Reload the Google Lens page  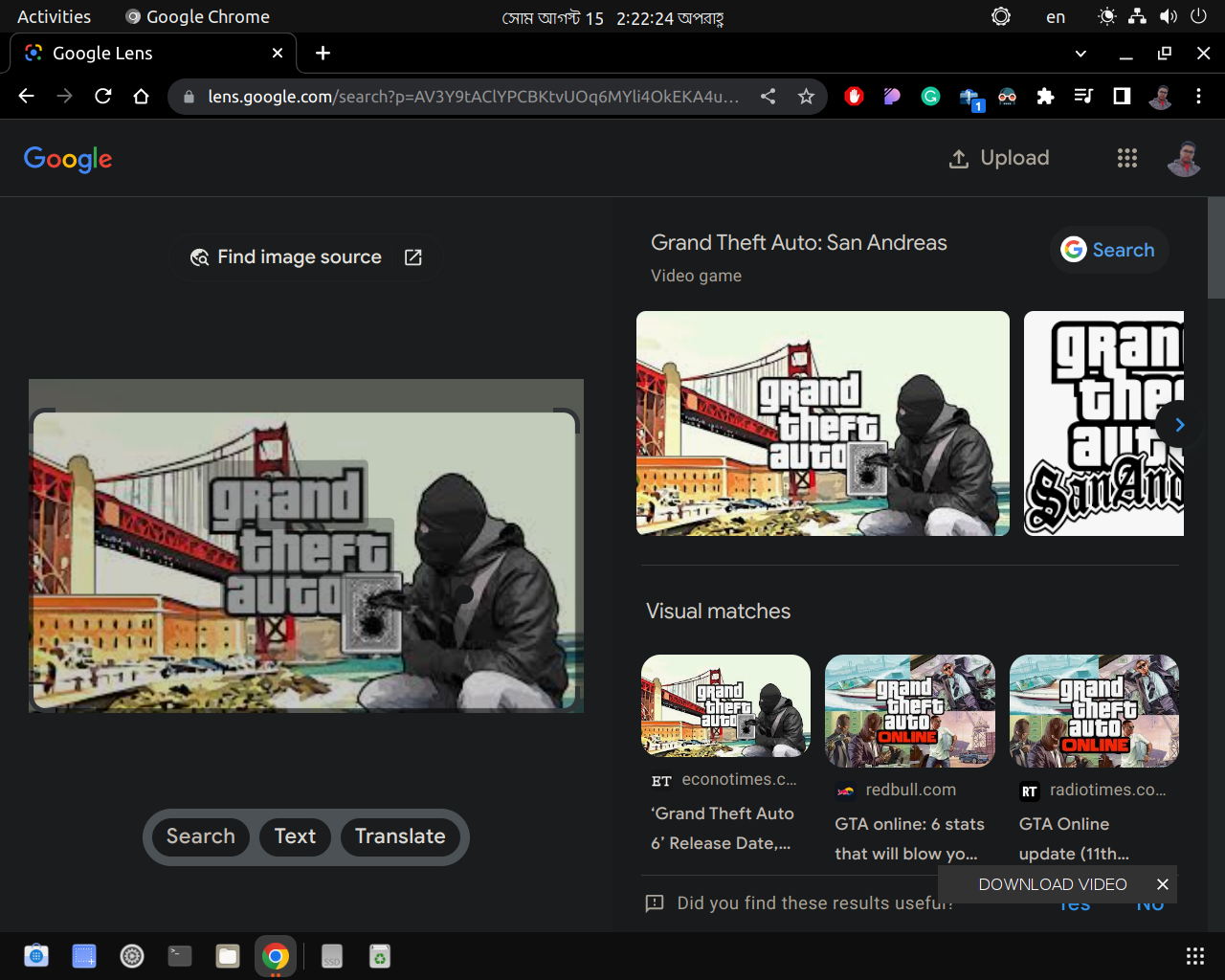pos(103,96)
